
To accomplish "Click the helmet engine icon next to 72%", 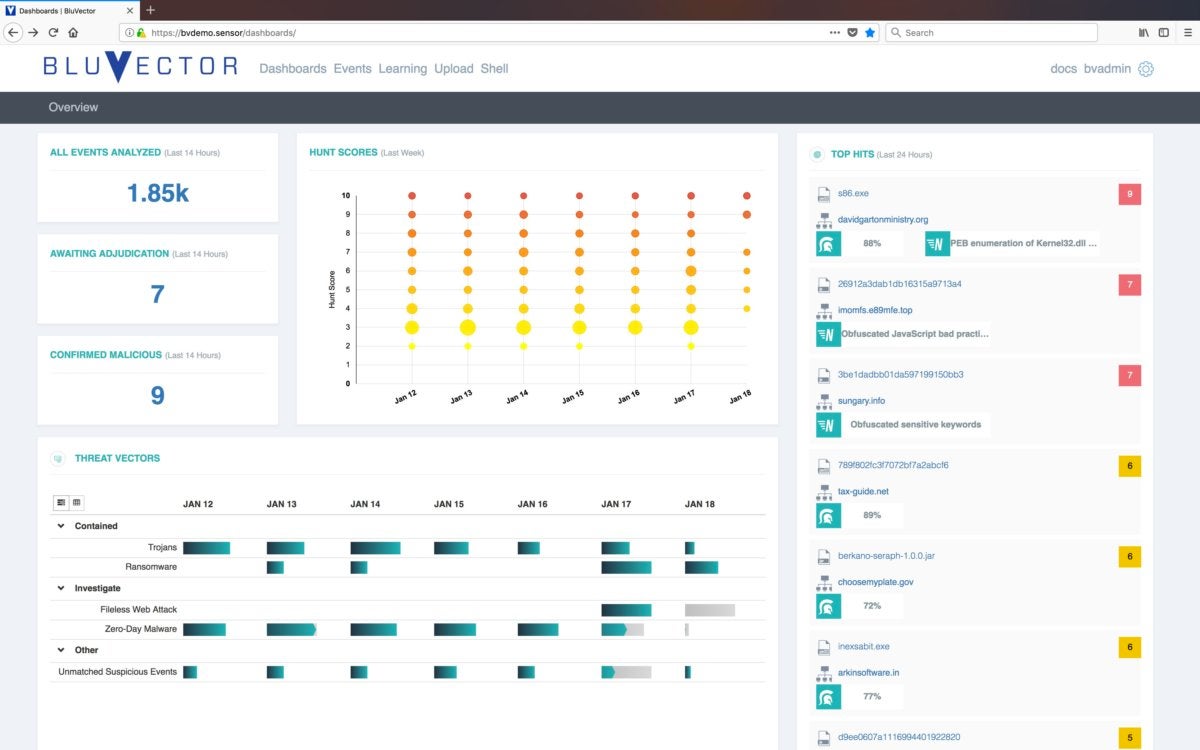I will coord(828,606).
